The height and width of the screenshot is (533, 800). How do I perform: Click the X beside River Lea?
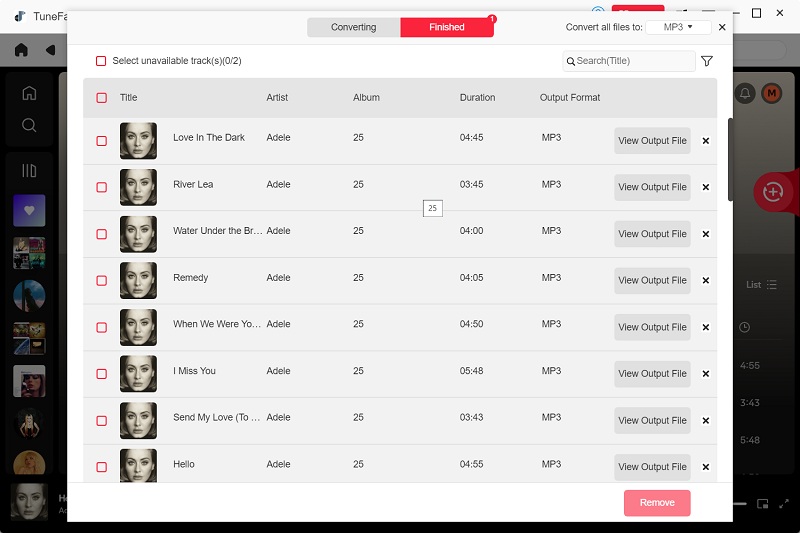[x=705, y=187]
